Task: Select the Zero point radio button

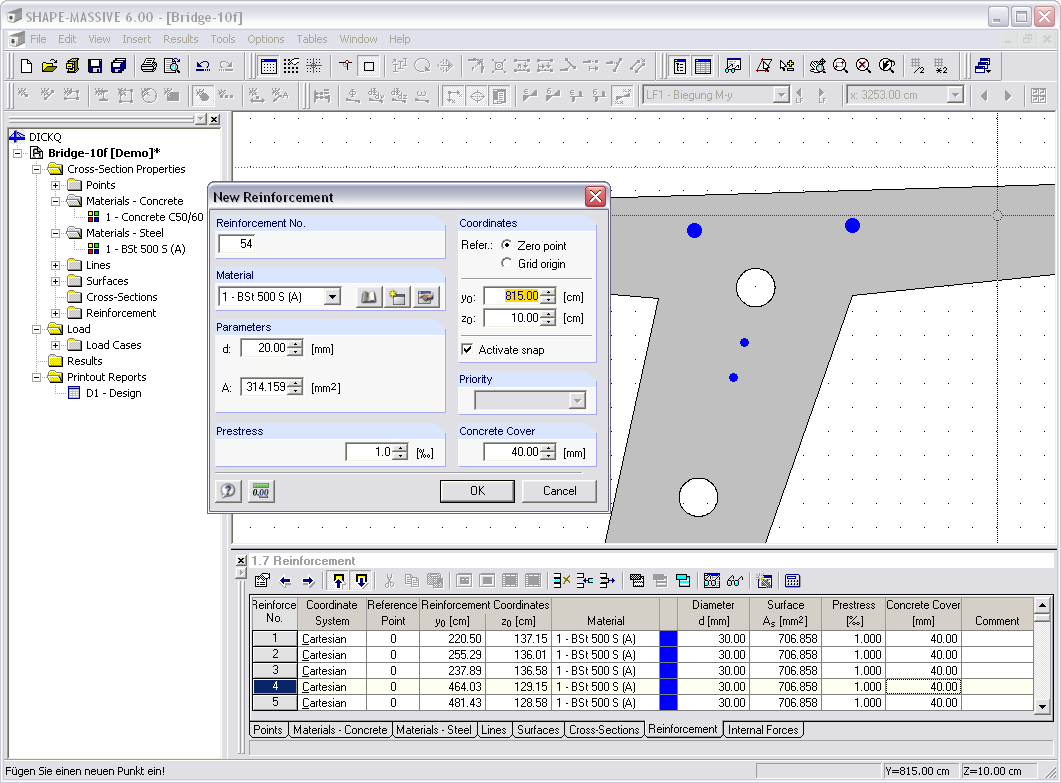Action: 506,245
